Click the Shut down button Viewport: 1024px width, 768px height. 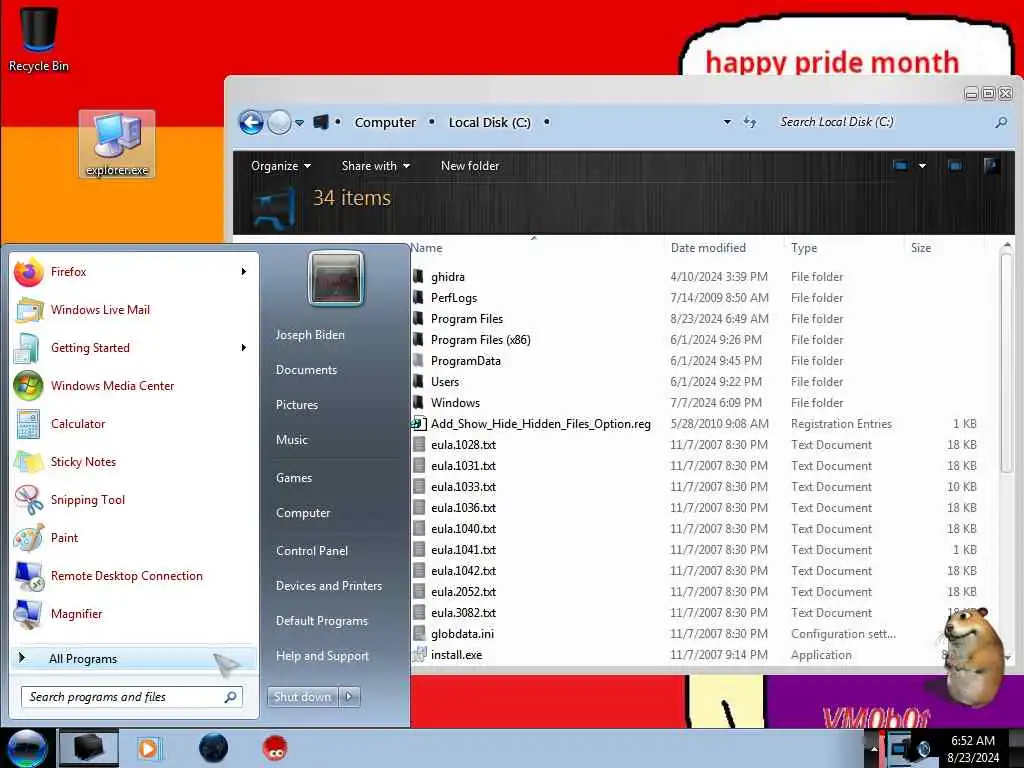[302, 697]
